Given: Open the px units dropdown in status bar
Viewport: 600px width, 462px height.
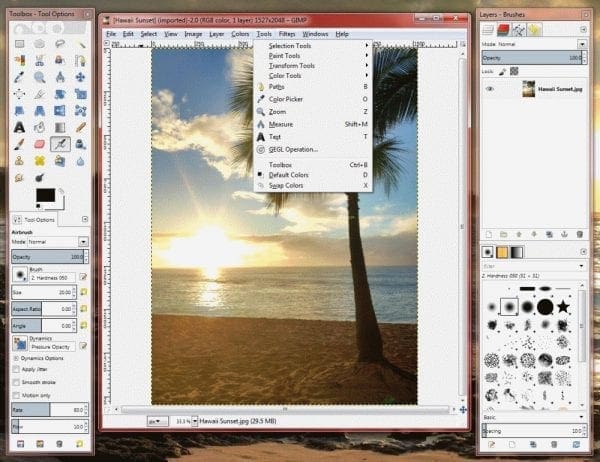Looking at the screenshot, I should tap(158, 421).
